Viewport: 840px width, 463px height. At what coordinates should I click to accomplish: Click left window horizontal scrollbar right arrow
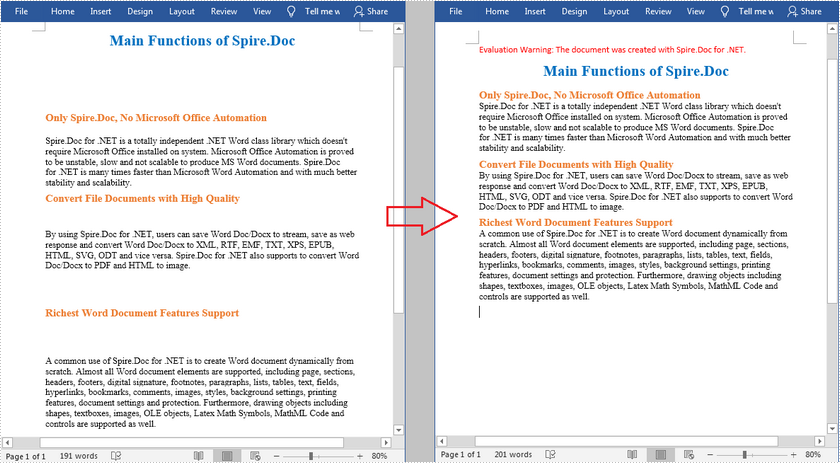tap(385, 442)
